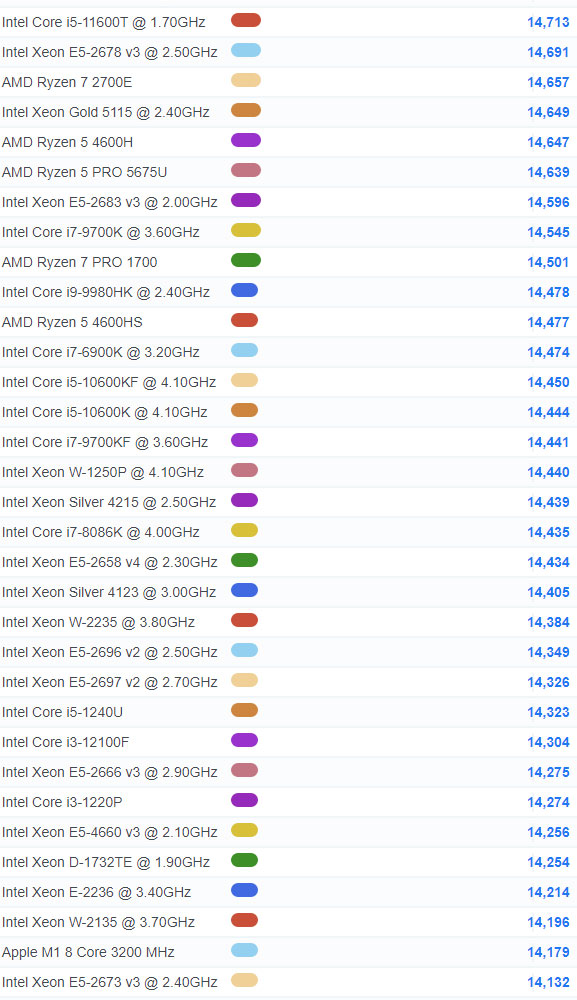The height and width of the screenshot is (1000, 577).
Task: Open the Intel Xeon Silver 4215 link
Action: coord(109,502)
